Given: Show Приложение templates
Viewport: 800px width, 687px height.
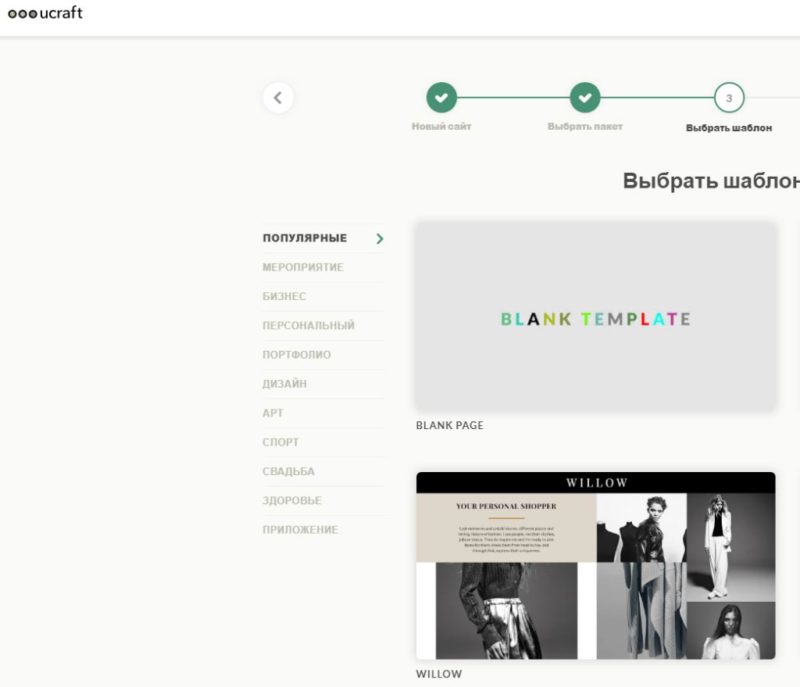Looking at the screenshot, I should (x=300, y=529).
